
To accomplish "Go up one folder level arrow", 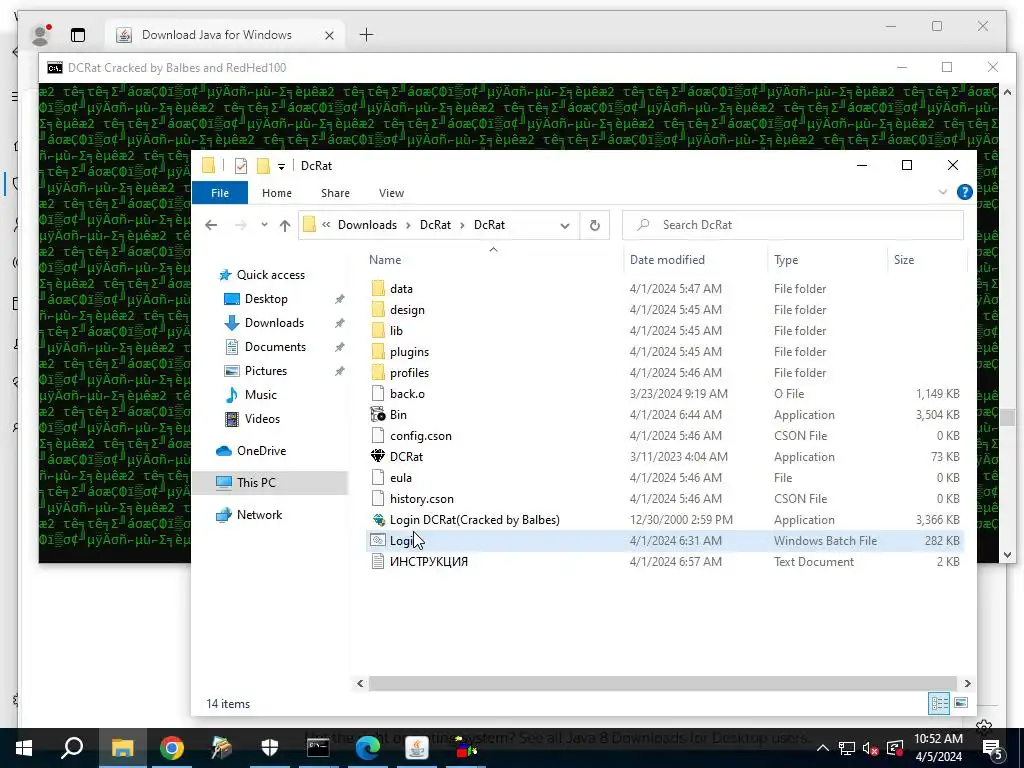I will click(x=285, y=225).
